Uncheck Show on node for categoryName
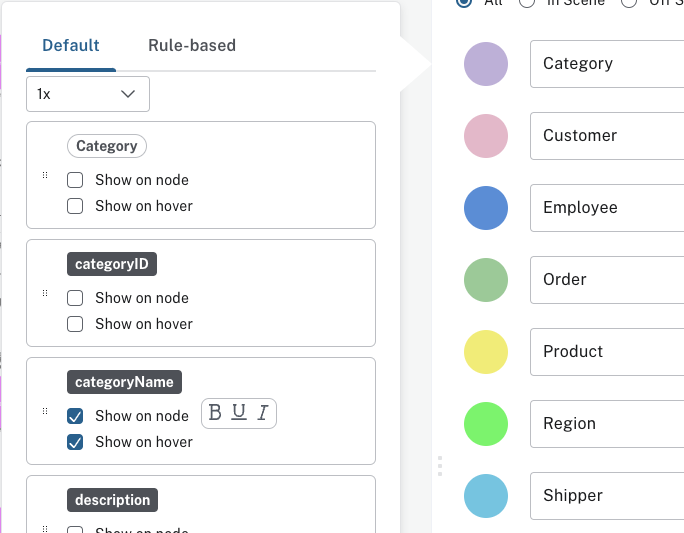 click(x=75, y=416)
